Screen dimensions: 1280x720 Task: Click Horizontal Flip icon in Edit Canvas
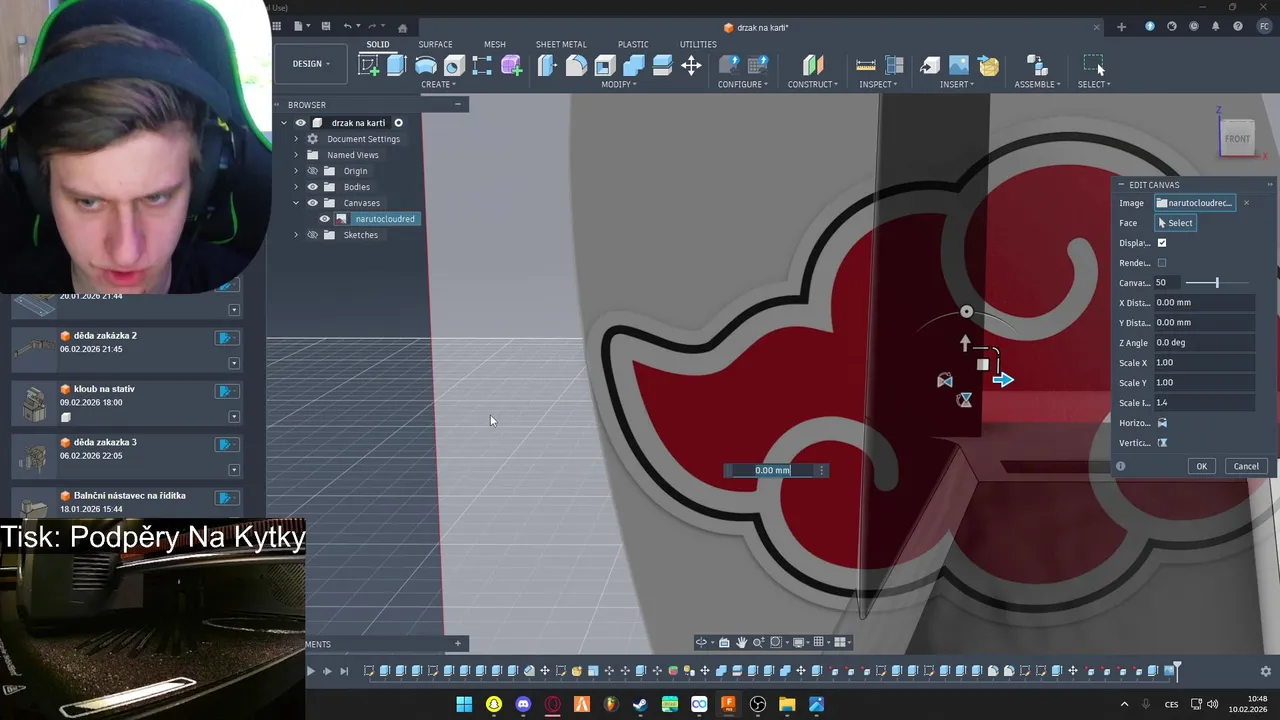[1162, 423]
